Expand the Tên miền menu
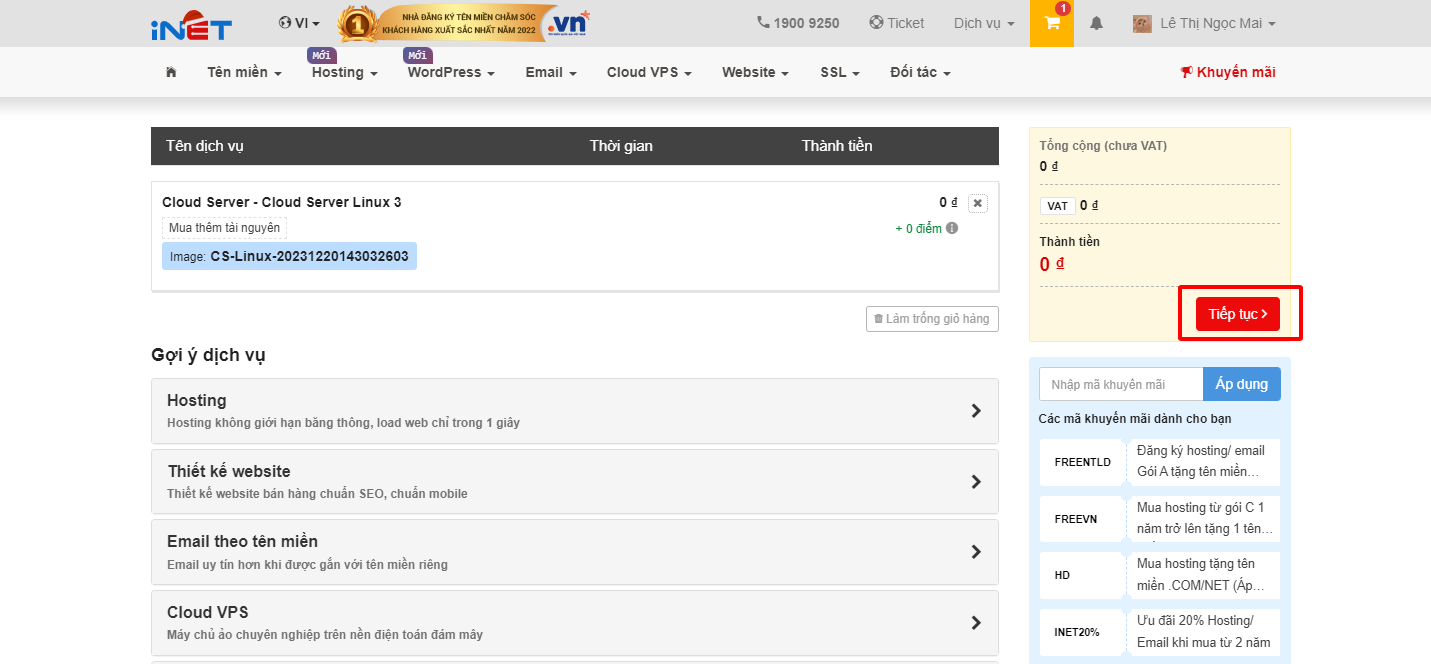This screenshot has height=664, width=1431. click(244, 72)
